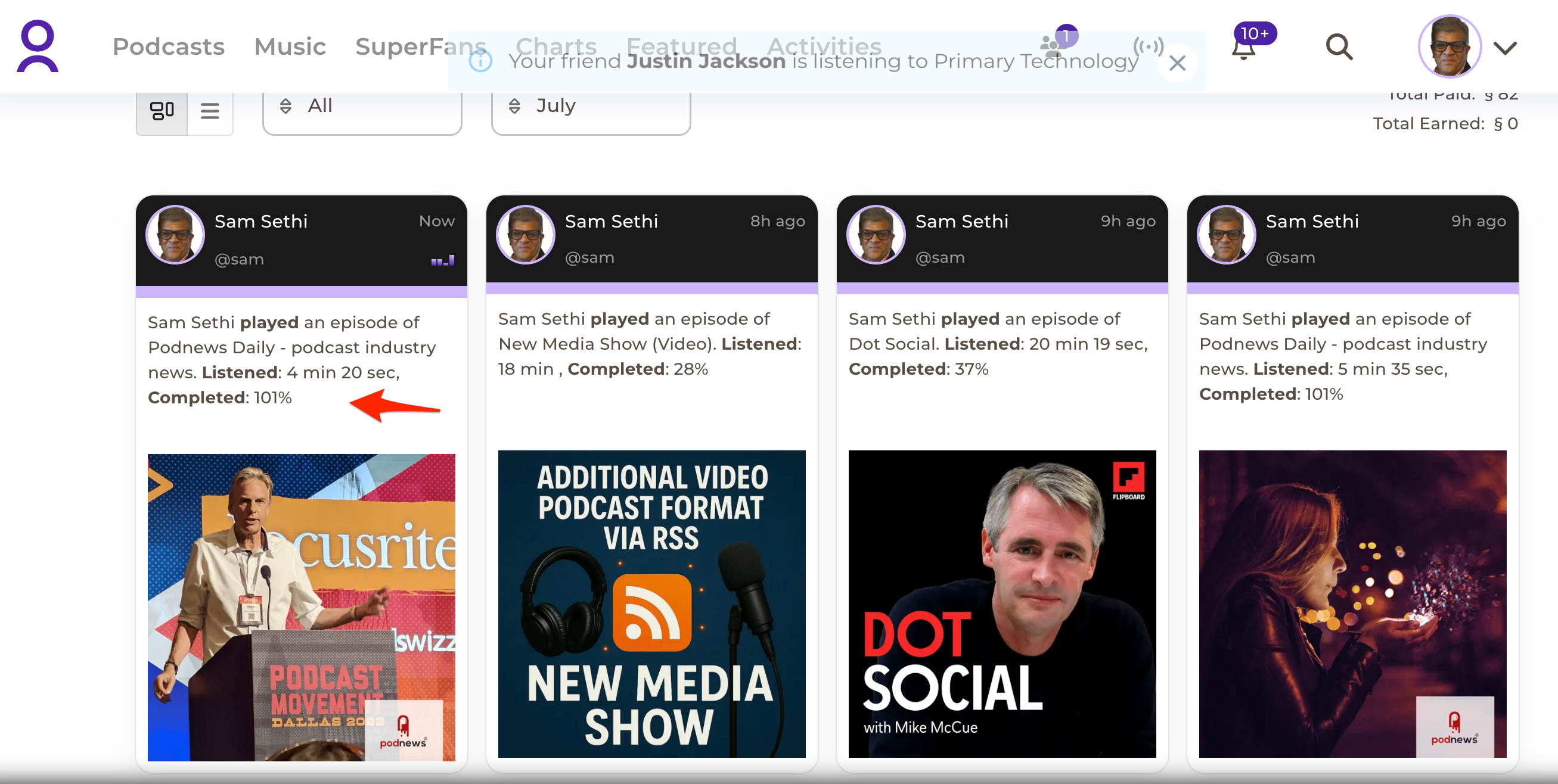1558x784 pixels.
Task: Click 'Listened: 4 min 20 sec' text
Action: (x=299, y=372)
